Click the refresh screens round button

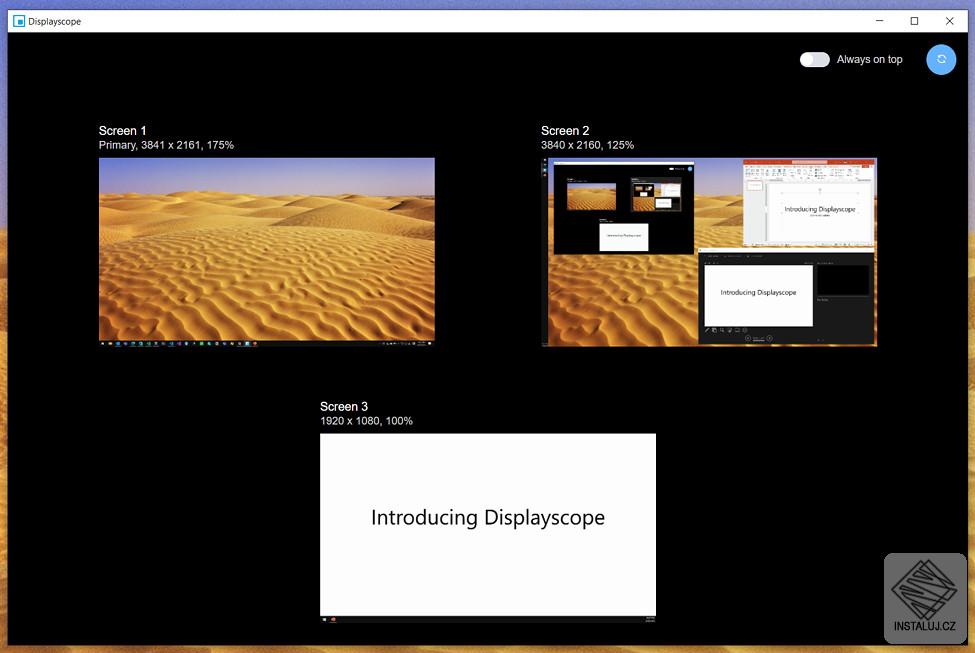point(940,60)
